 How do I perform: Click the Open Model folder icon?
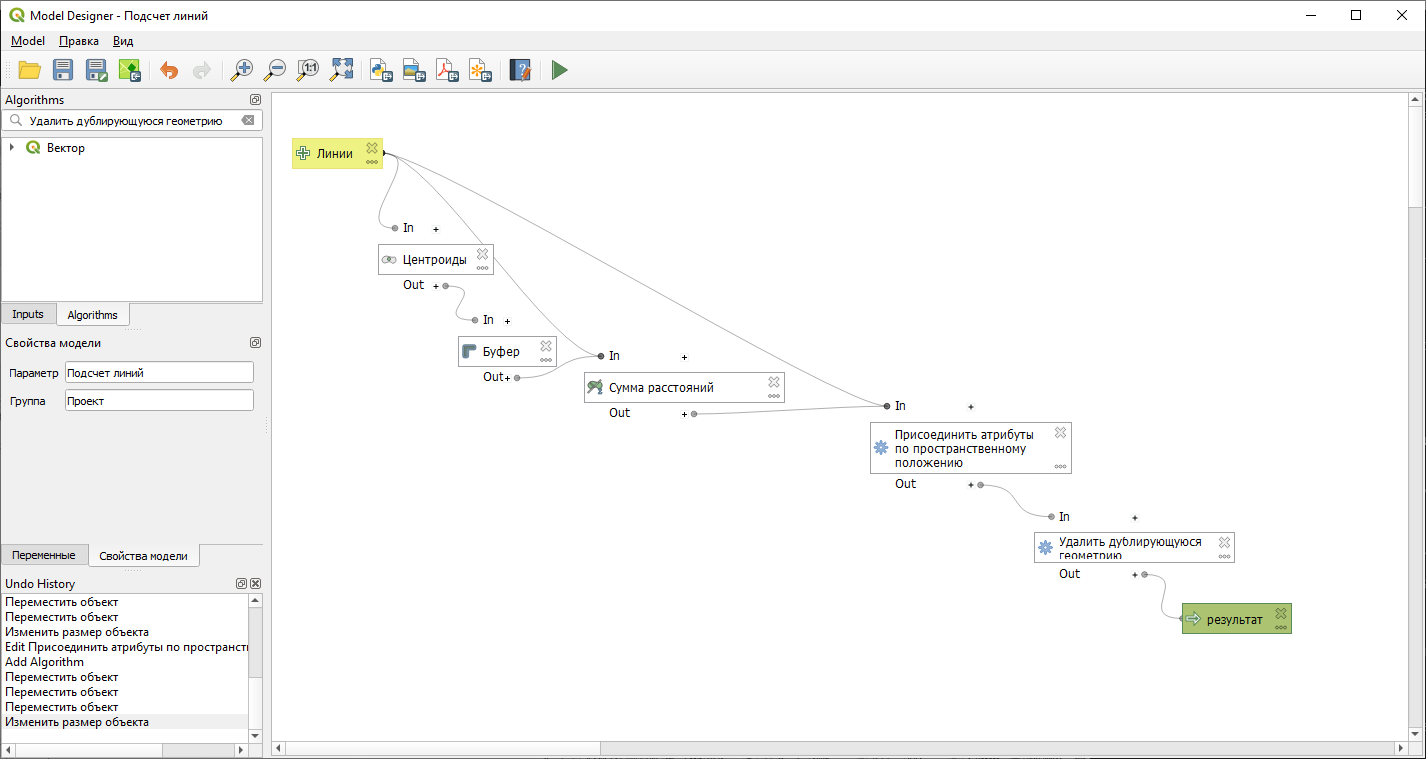coord(30,70)
